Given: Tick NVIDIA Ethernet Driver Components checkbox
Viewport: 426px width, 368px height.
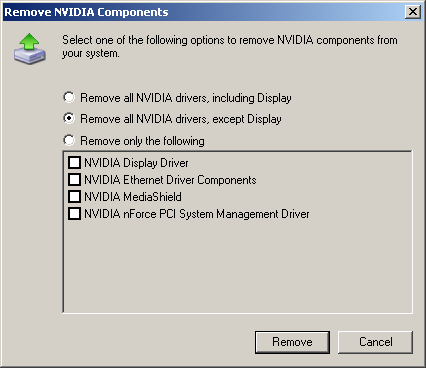Looking at the screenshot, I should (74, 180).
